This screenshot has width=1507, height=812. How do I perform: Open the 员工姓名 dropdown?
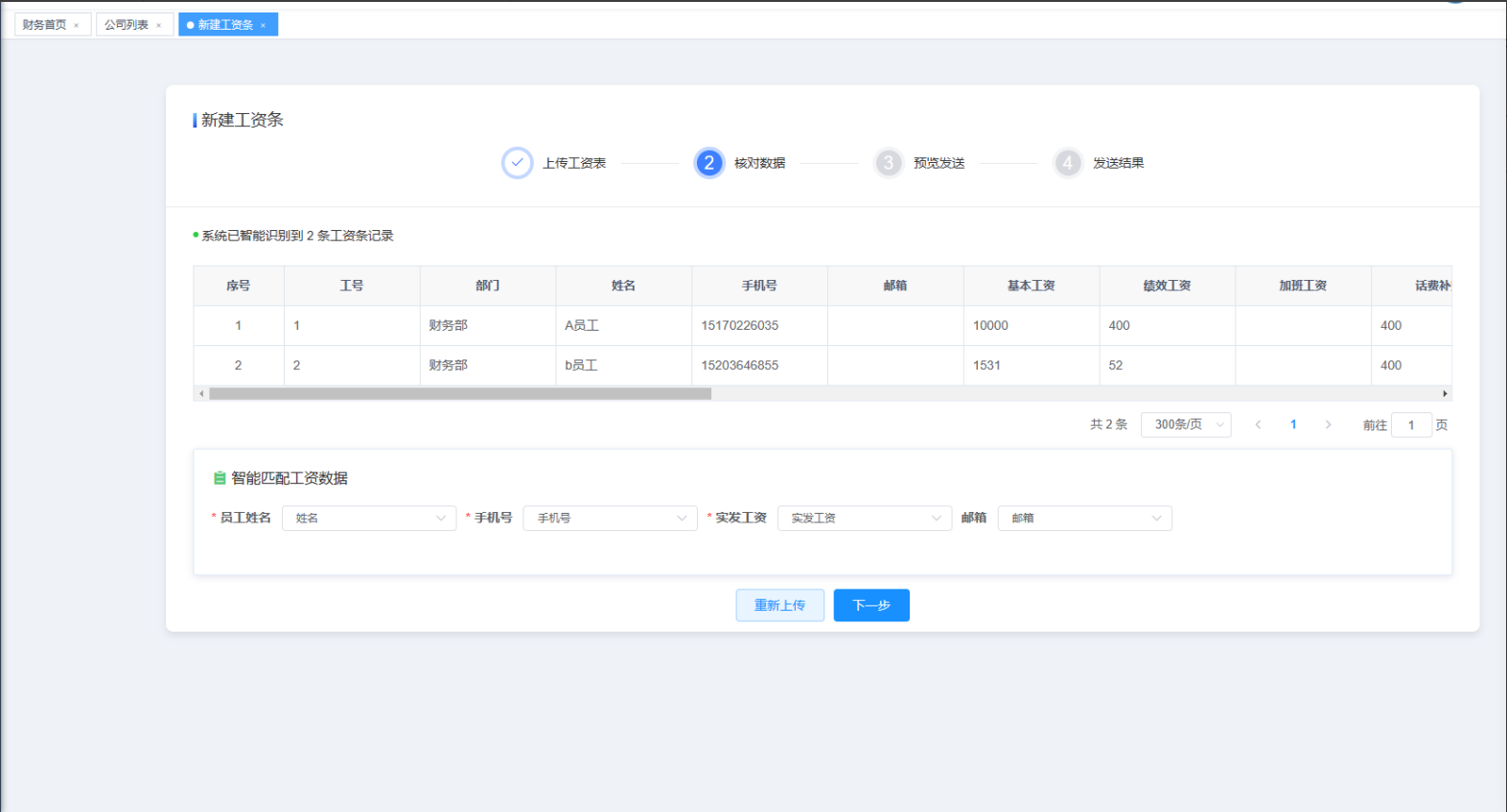click(368, 518)
